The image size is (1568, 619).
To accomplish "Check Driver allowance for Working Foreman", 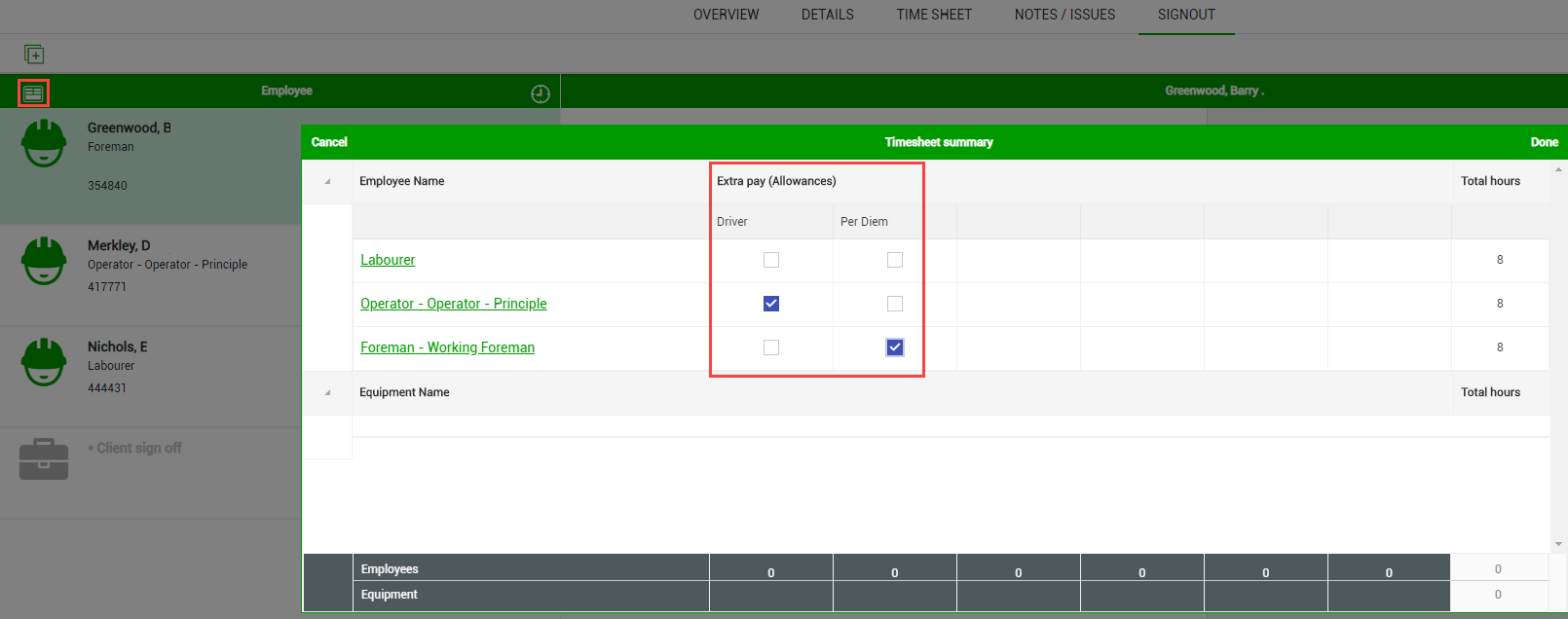I will 771,347.
